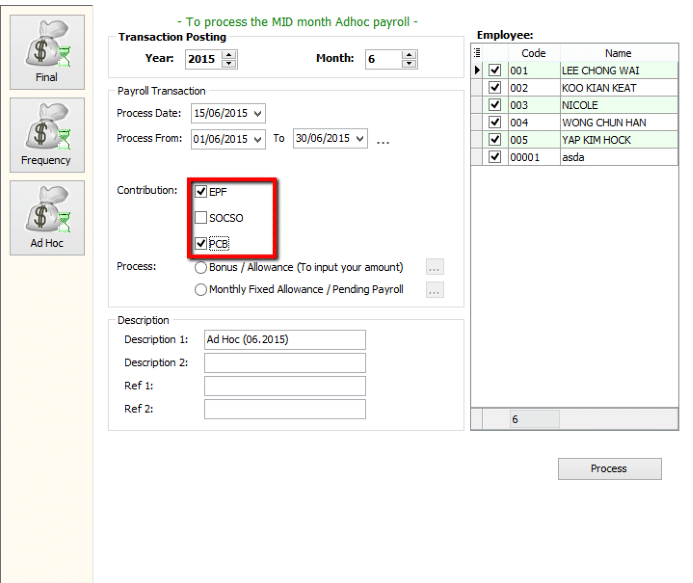Open the Frequency payroll icon
Image resolution: width=693 pixels, height=583 pixels.
[47, 134]
